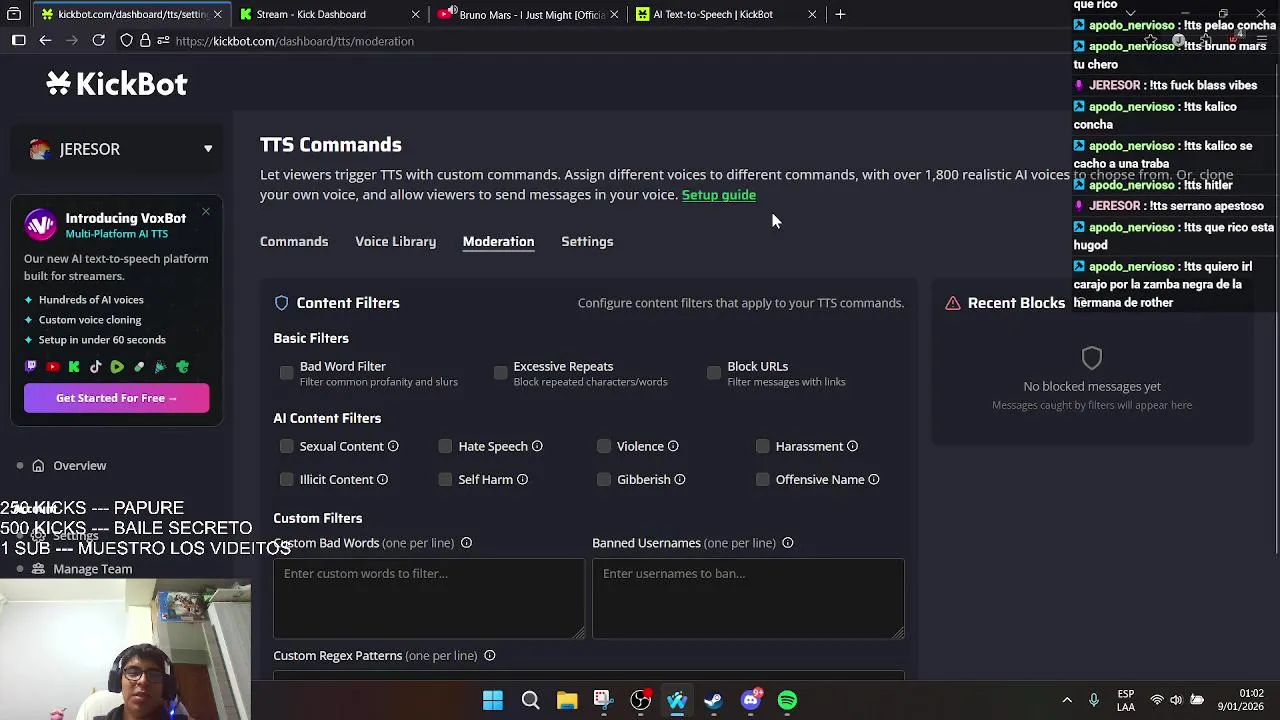The width and height of the screenshot is (1280, 720).
Task: Open the Setup guide link
Action: coord(718,195)
